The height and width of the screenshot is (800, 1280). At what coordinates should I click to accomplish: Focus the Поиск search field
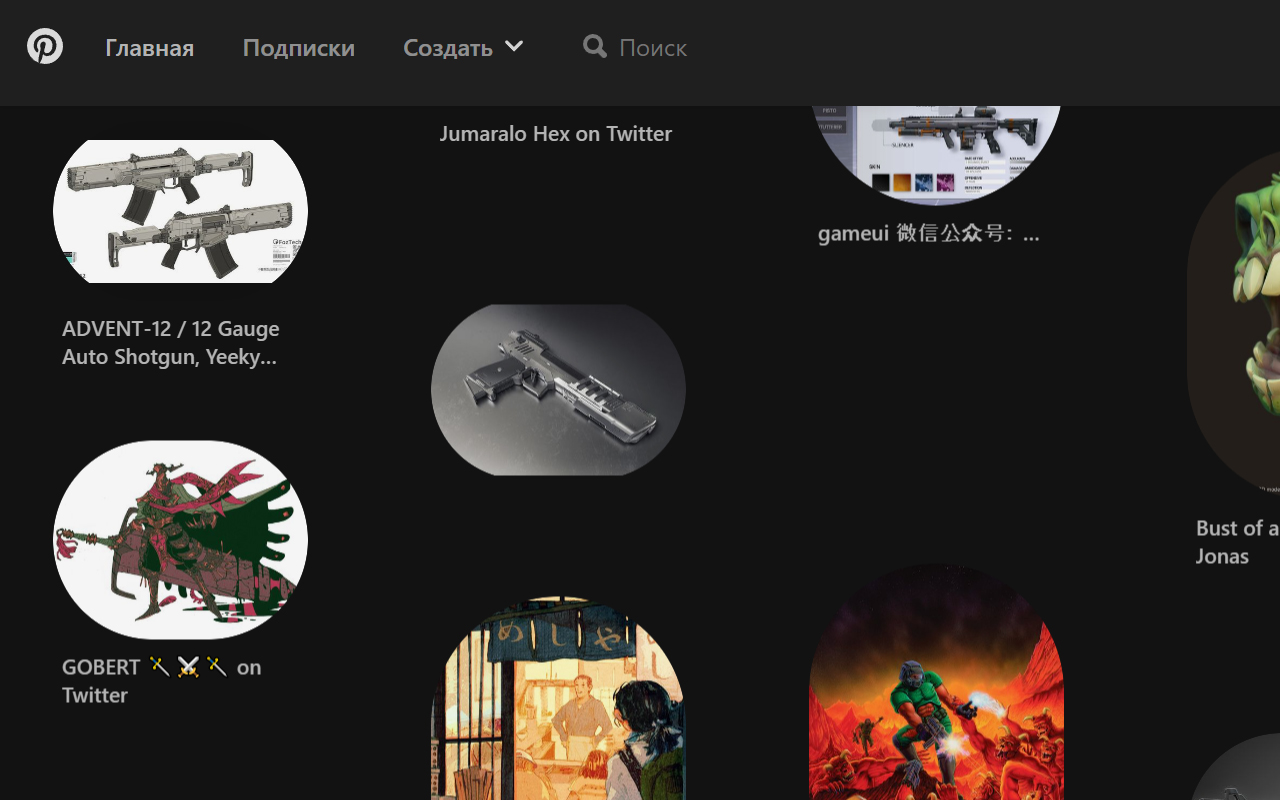coord(653,47)
